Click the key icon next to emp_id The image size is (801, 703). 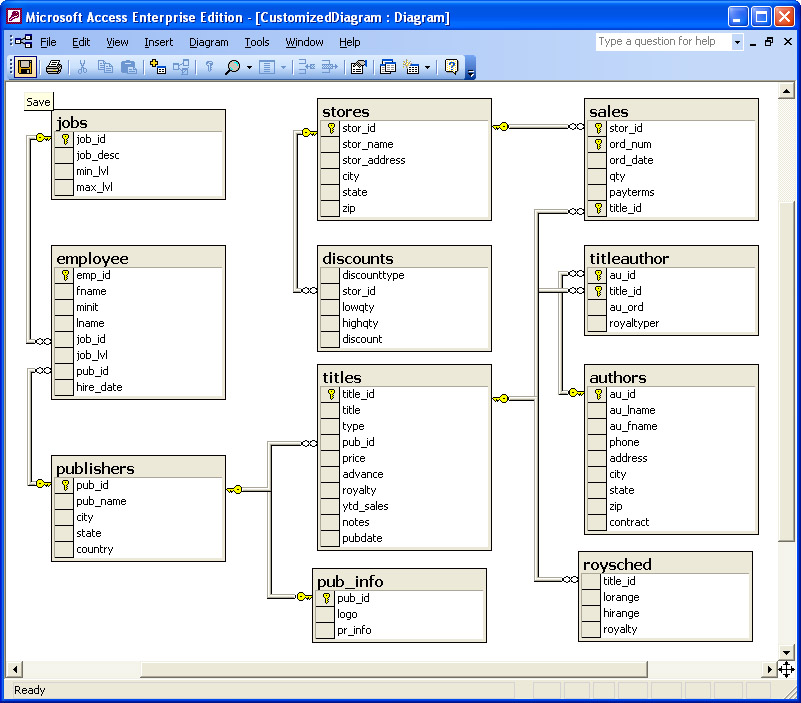pos(65,275)
